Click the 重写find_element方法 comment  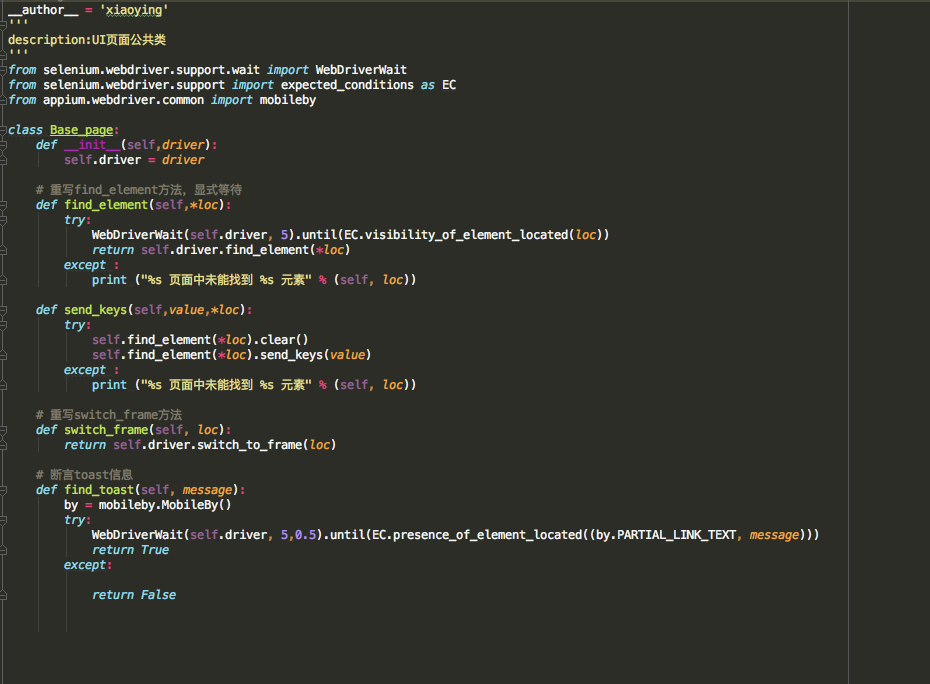coord(139,190)
